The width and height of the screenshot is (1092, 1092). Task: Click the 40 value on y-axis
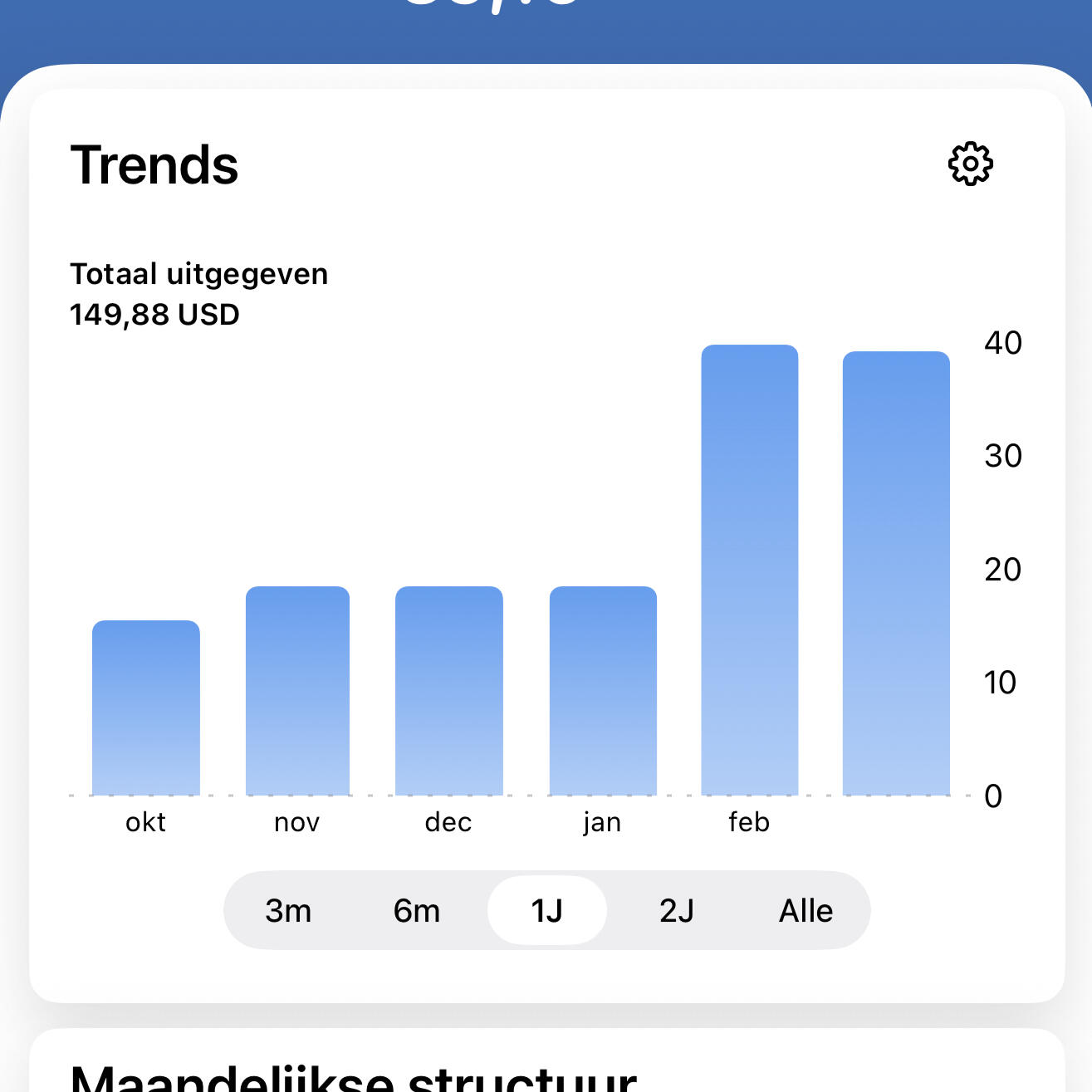[1002, 343]
